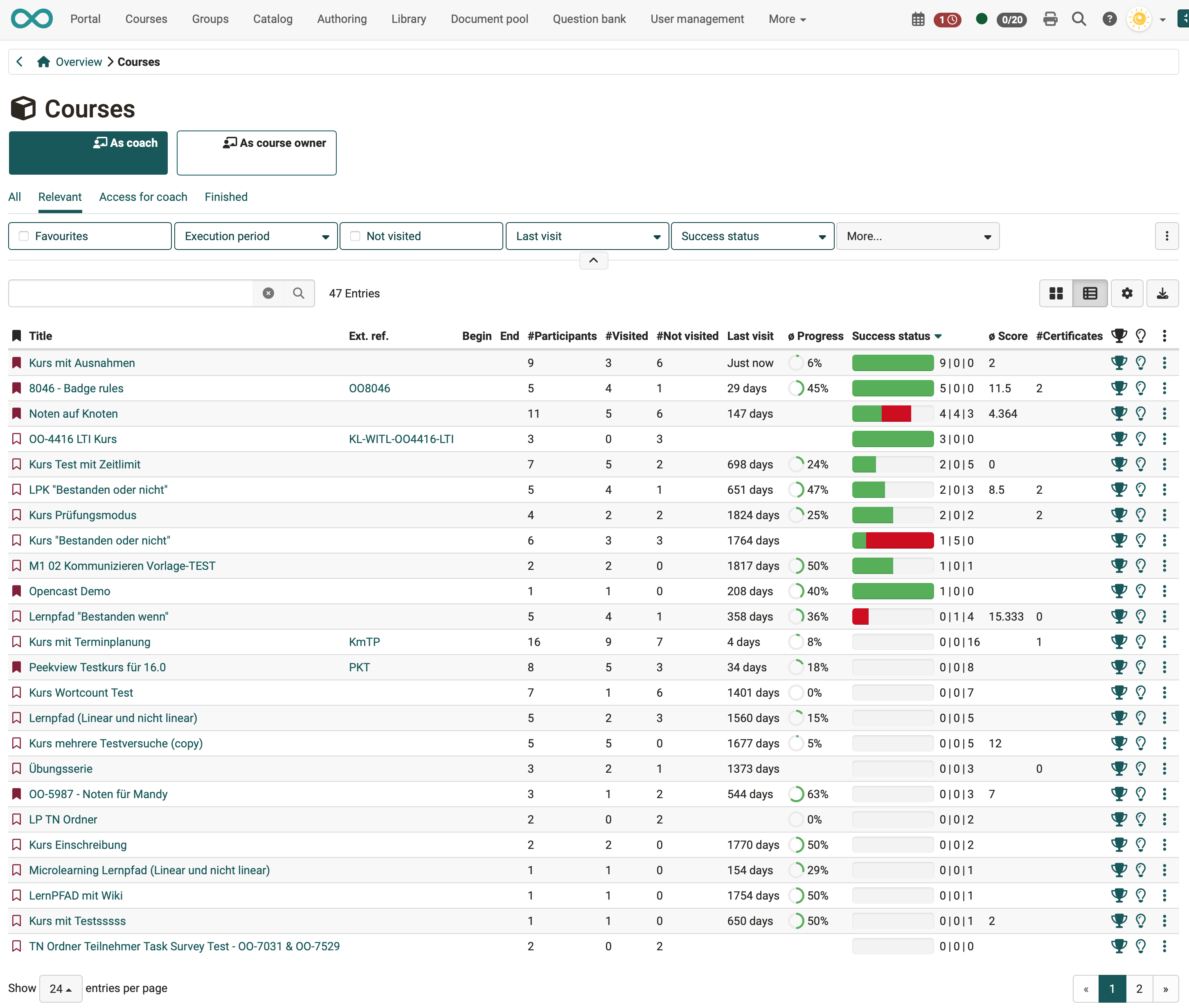
Task: Open the help icon
Action: (1110, 19)
